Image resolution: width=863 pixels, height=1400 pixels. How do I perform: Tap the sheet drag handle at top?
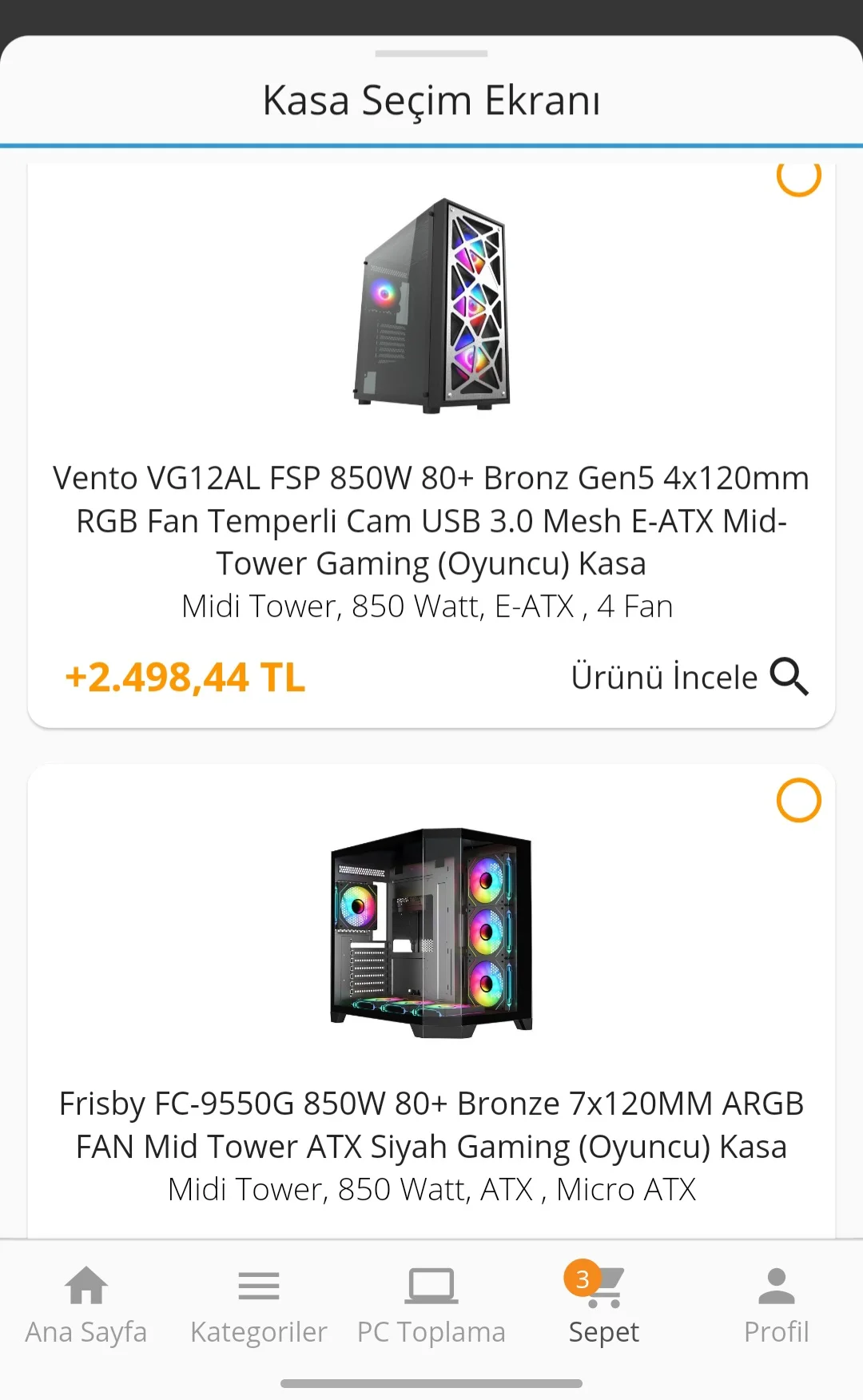tap(431, 54)
